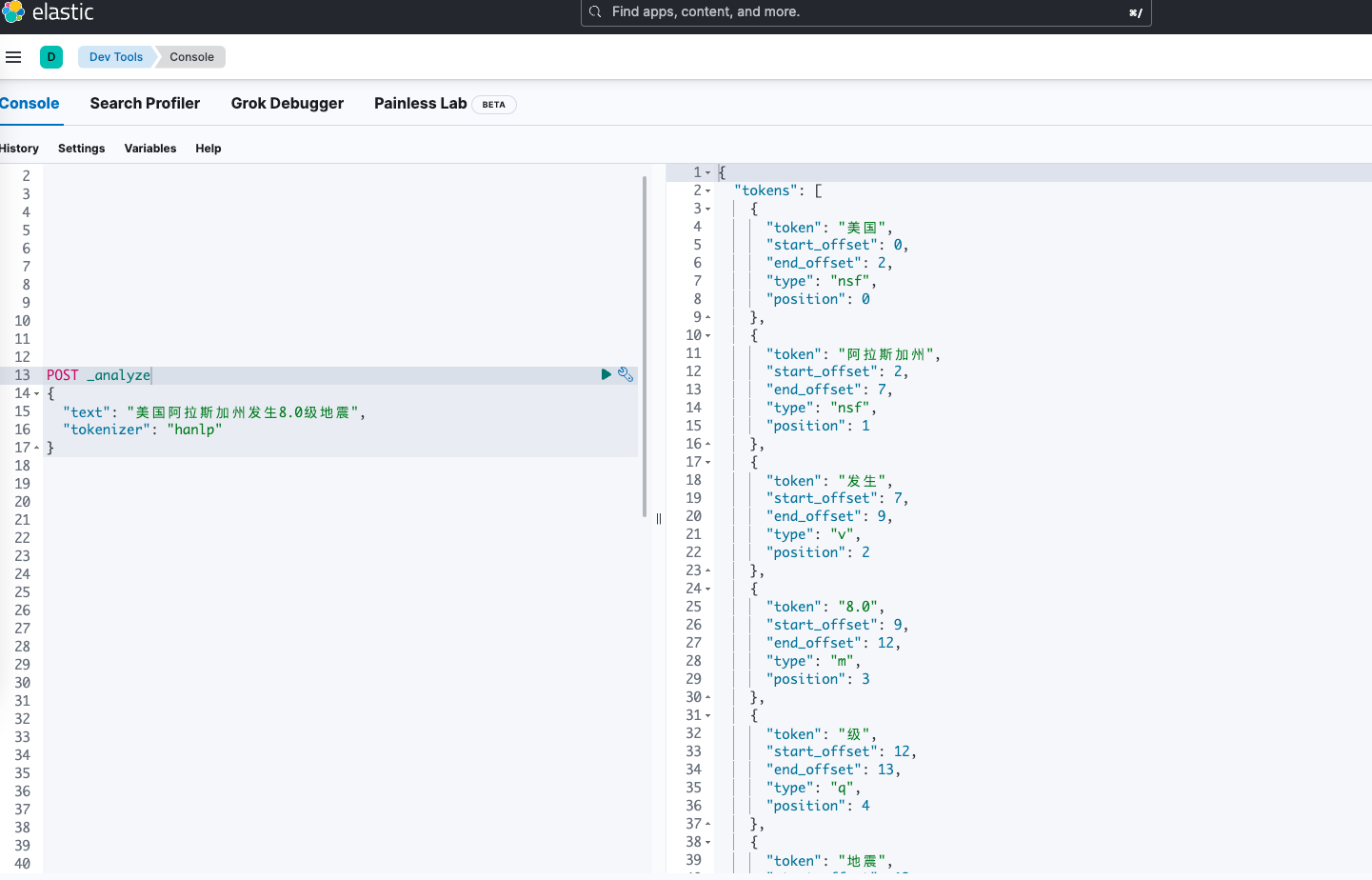The height and width of the screenshot is (880, 1372).
Task: Click the Find apps search field
Action: [x=865, y=12]
